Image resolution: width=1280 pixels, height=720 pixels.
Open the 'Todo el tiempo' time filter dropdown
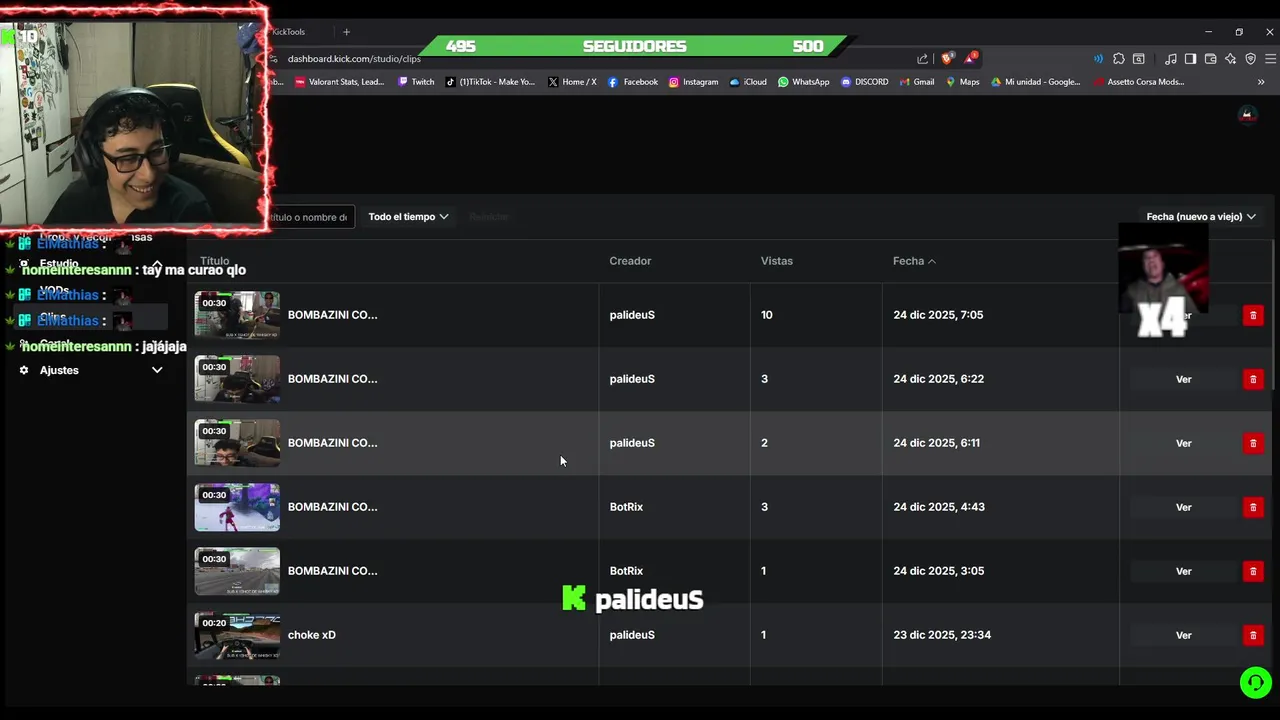(x=408, y=217)
